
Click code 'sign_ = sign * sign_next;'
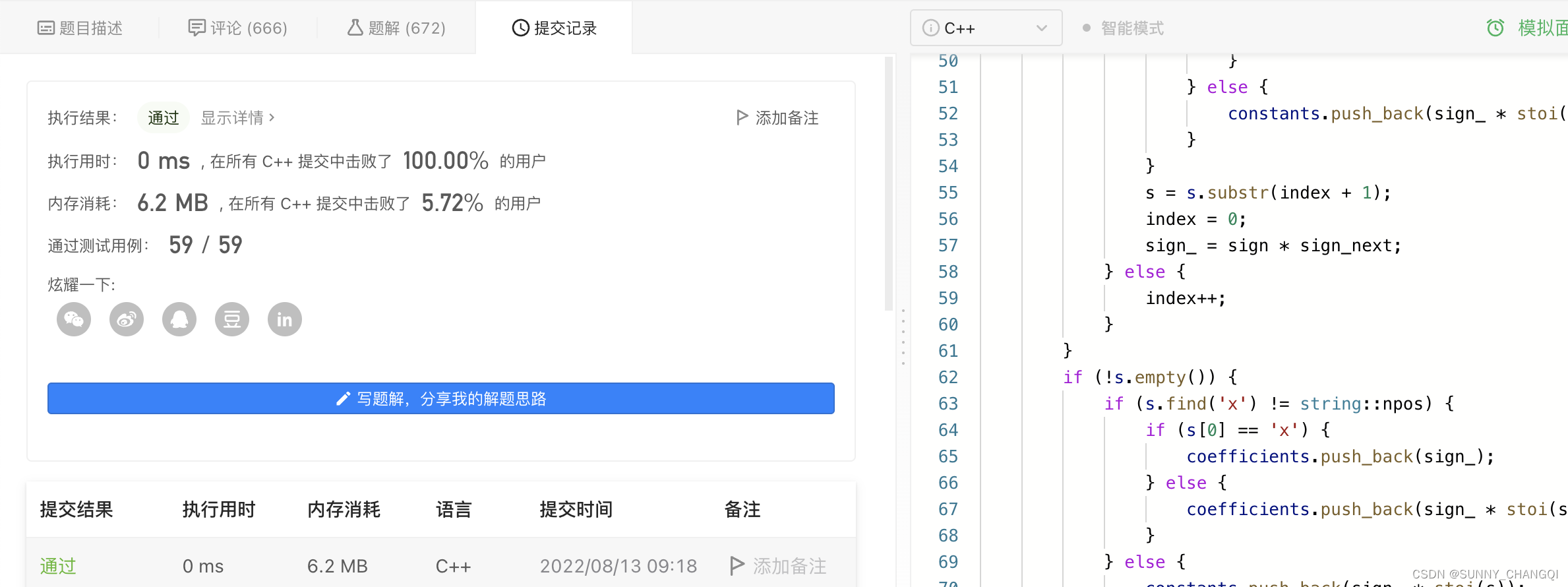click(x=1273, y=245)
